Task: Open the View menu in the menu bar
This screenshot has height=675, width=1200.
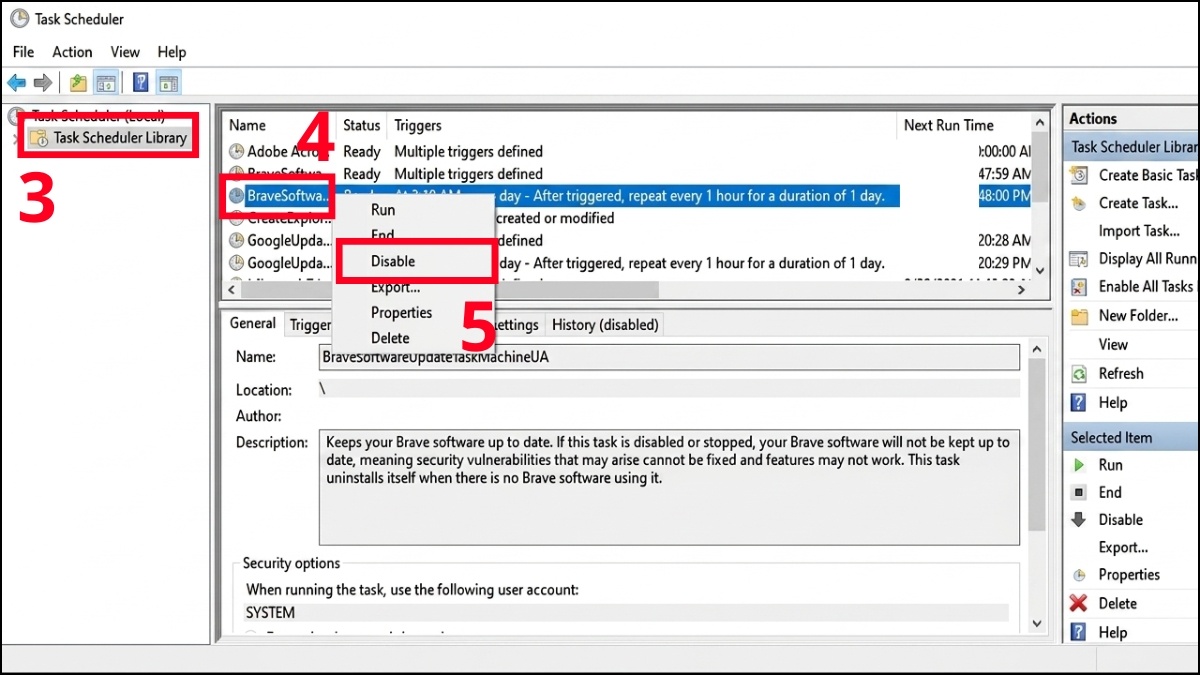Action: tap(125, 52)
